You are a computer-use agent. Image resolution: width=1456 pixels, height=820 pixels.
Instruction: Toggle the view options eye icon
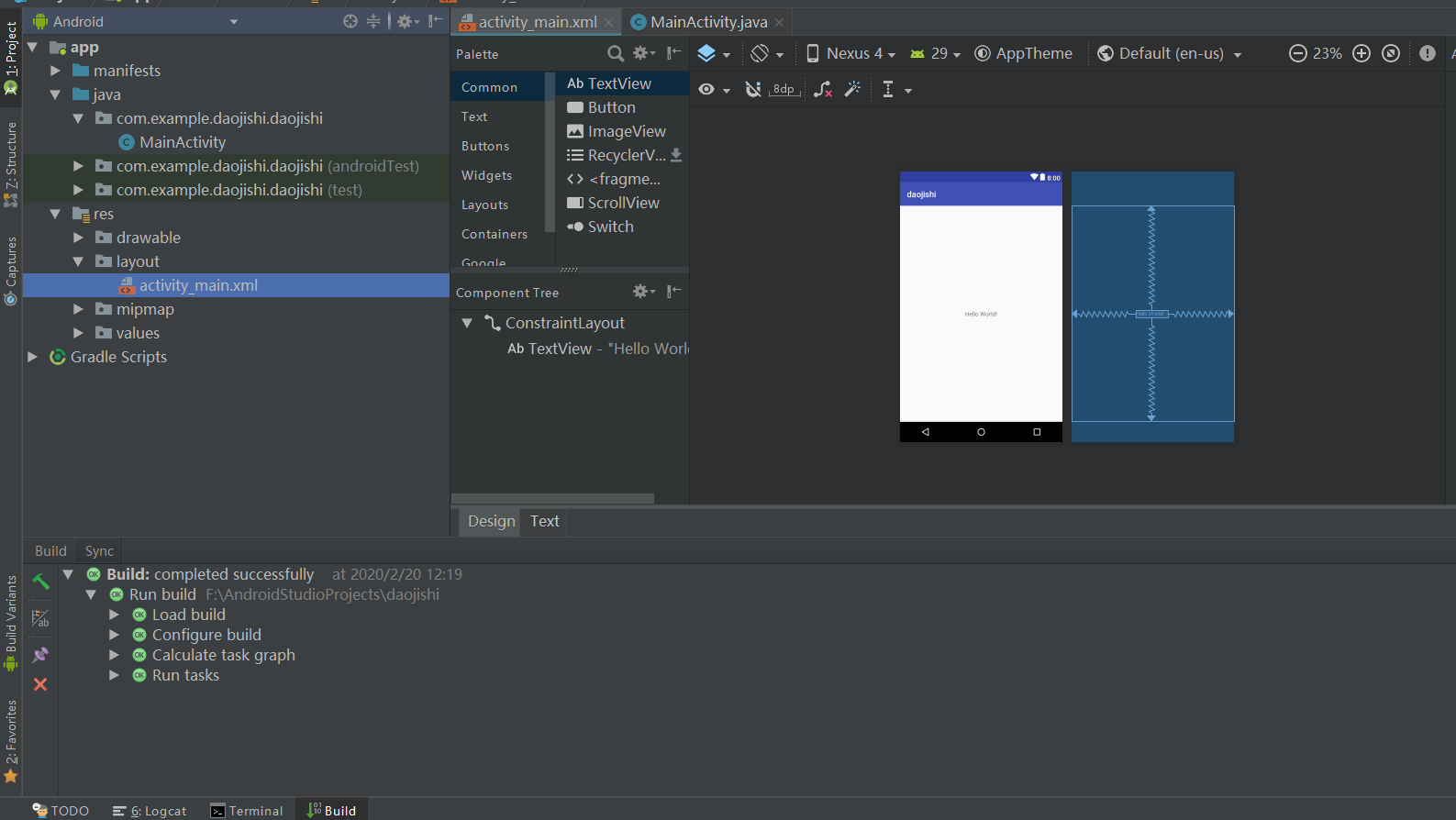click(714, 89)
